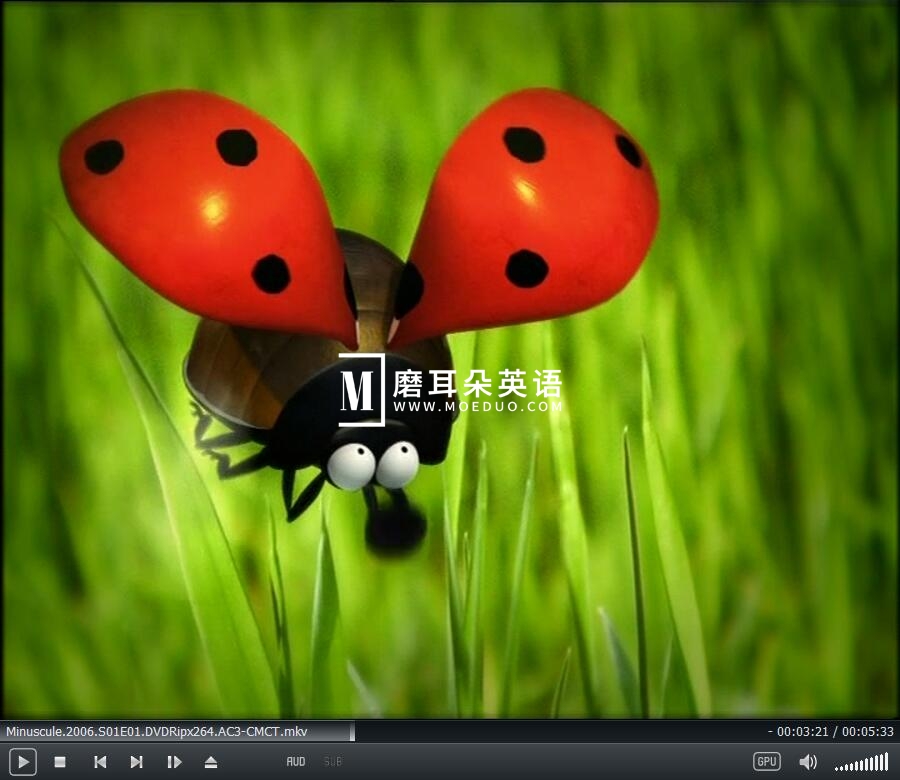
Task: Open playback options from the GPU badge
Action: pyautogui.click(x=766, y=761)
